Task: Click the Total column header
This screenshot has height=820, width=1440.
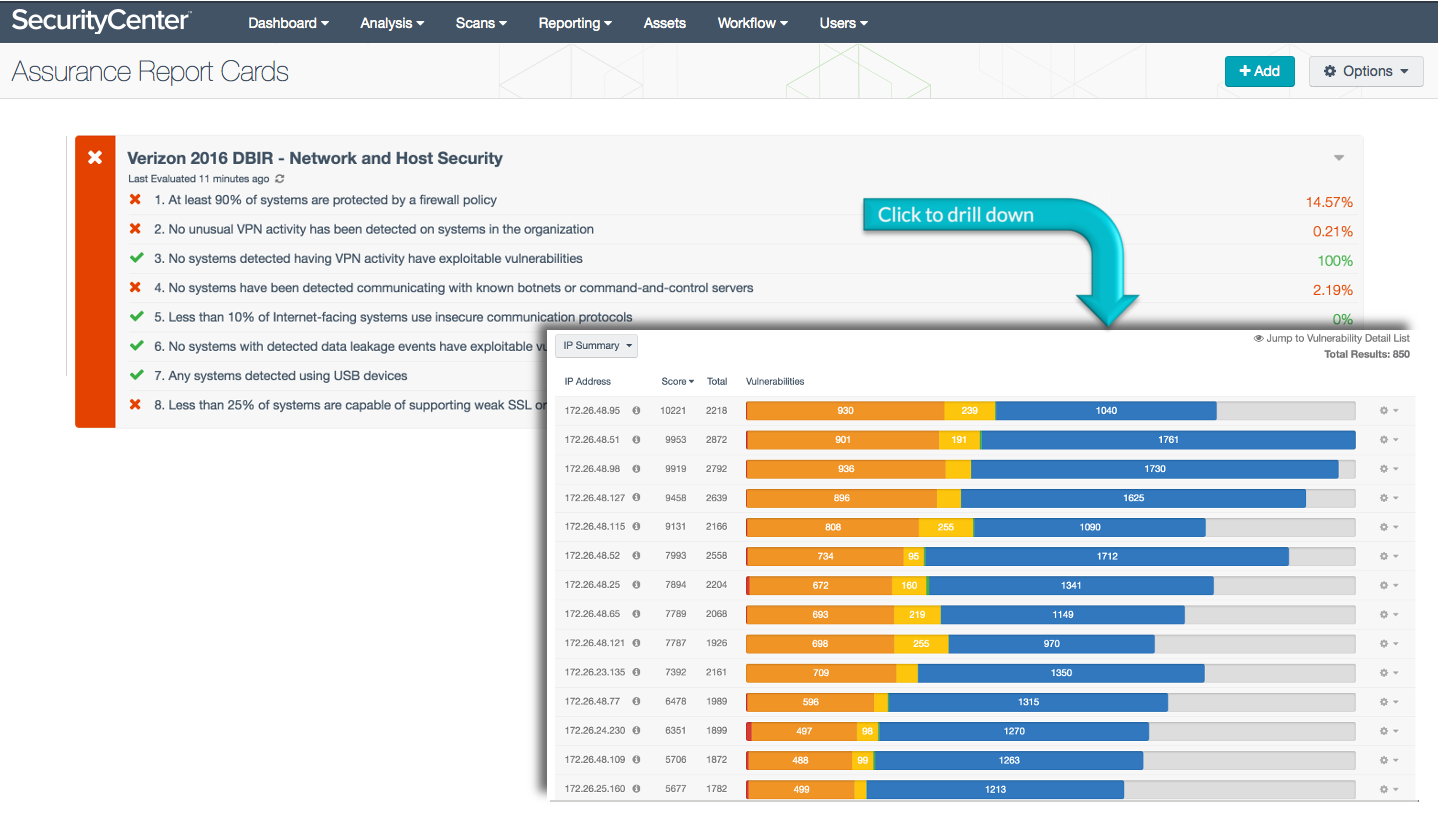Action: tap(717, 381)
